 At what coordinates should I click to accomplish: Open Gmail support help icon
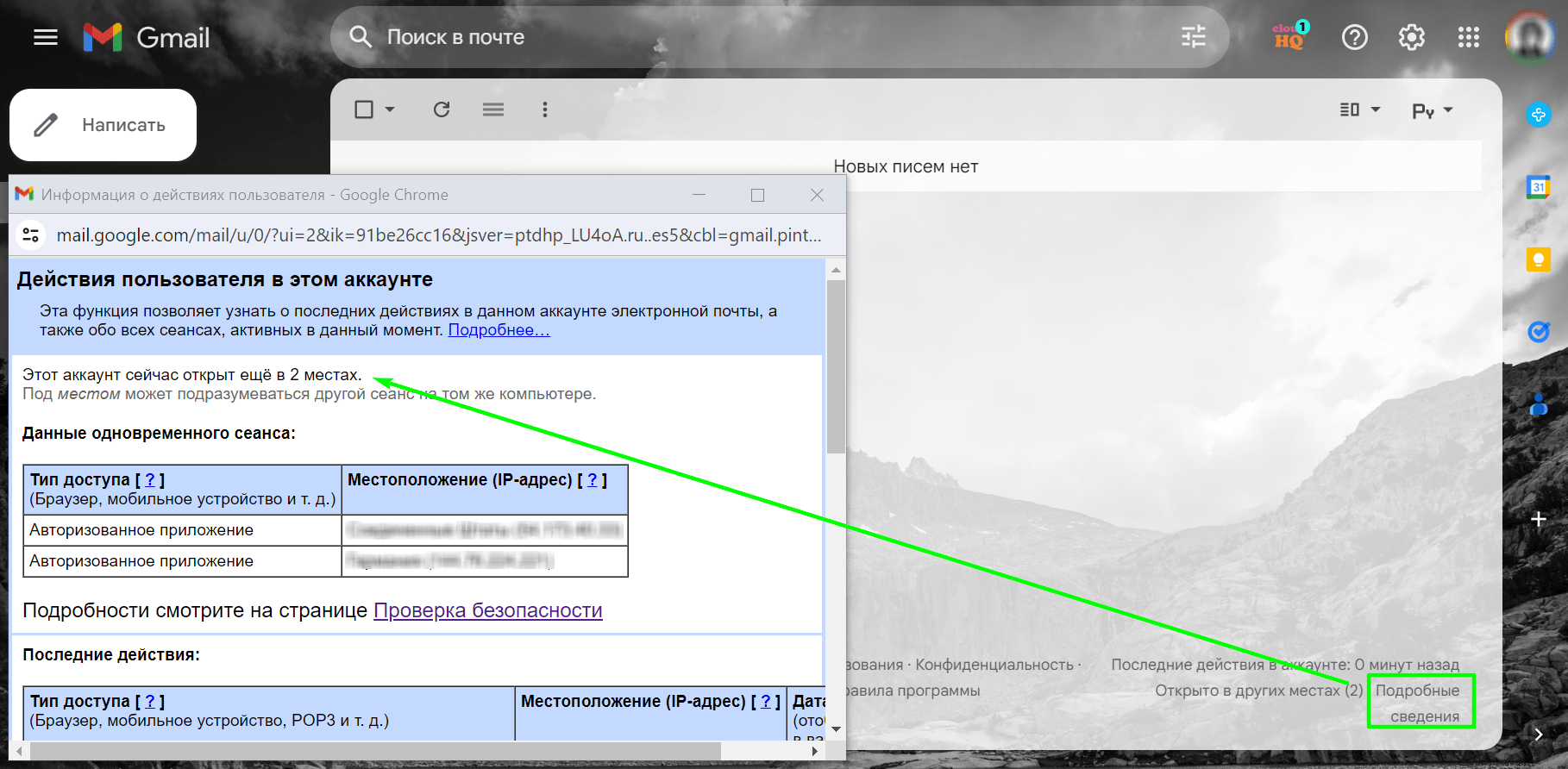point(1354,37)
